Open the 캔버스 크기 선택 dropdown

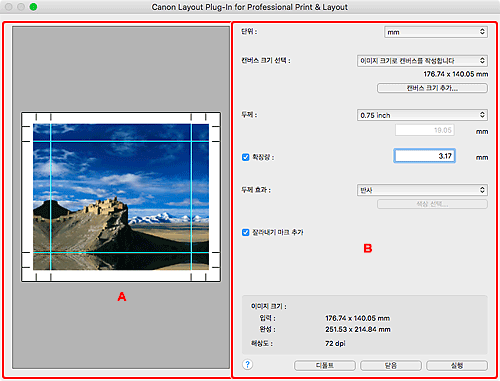[422, 61]
